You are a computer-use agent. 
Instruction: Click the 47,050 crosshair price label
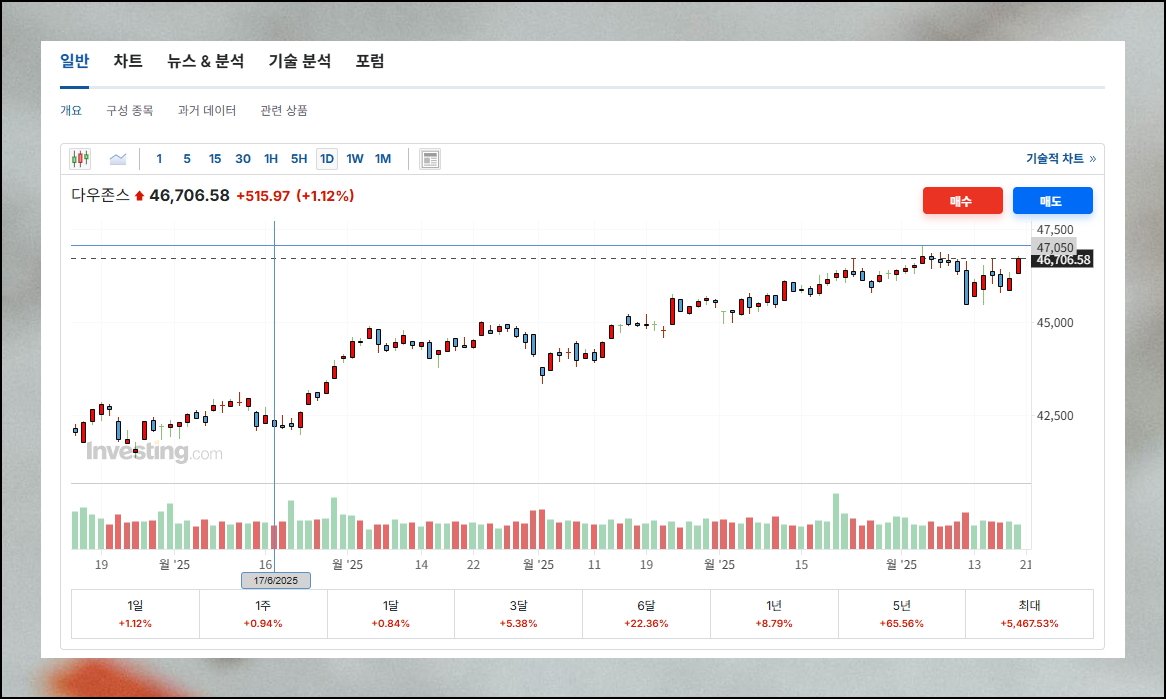[1054, 247]
